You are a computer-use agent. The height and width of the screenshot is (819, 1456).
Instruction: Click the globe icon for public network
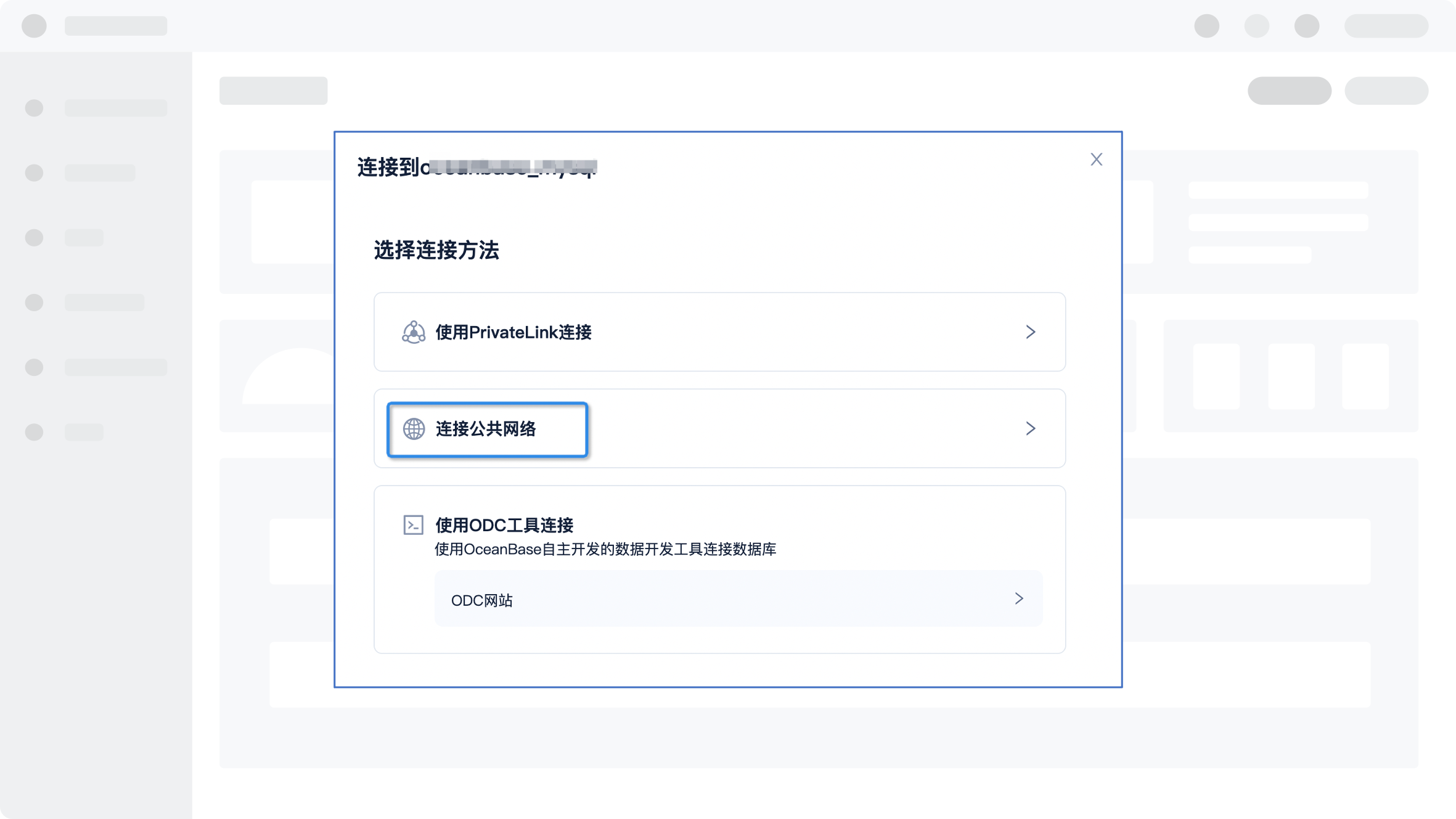click(x=414, y=429)
